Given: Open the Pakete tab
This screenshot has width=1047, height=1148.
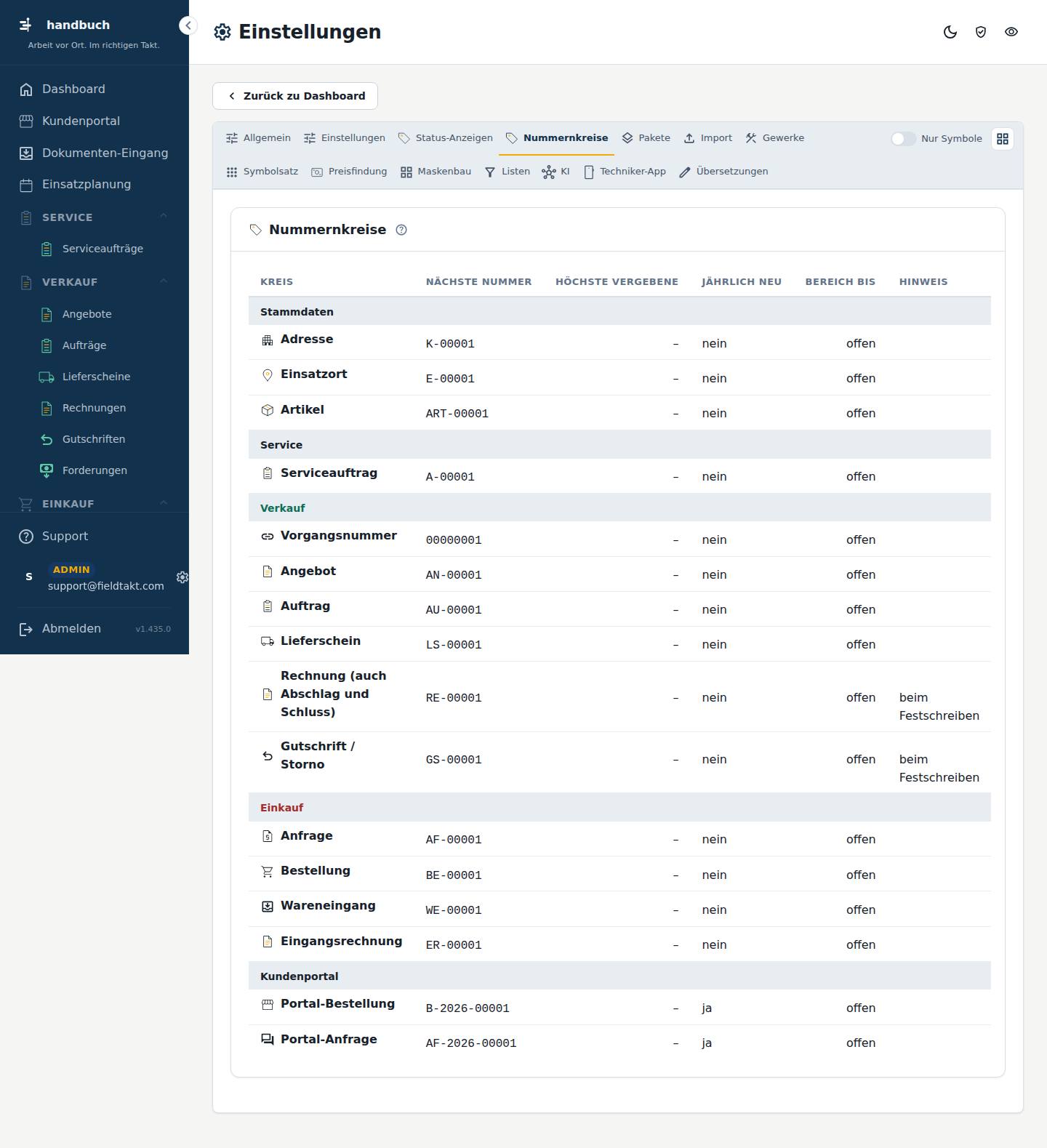Looking at the screenshot, I should (x=646, y=138).
